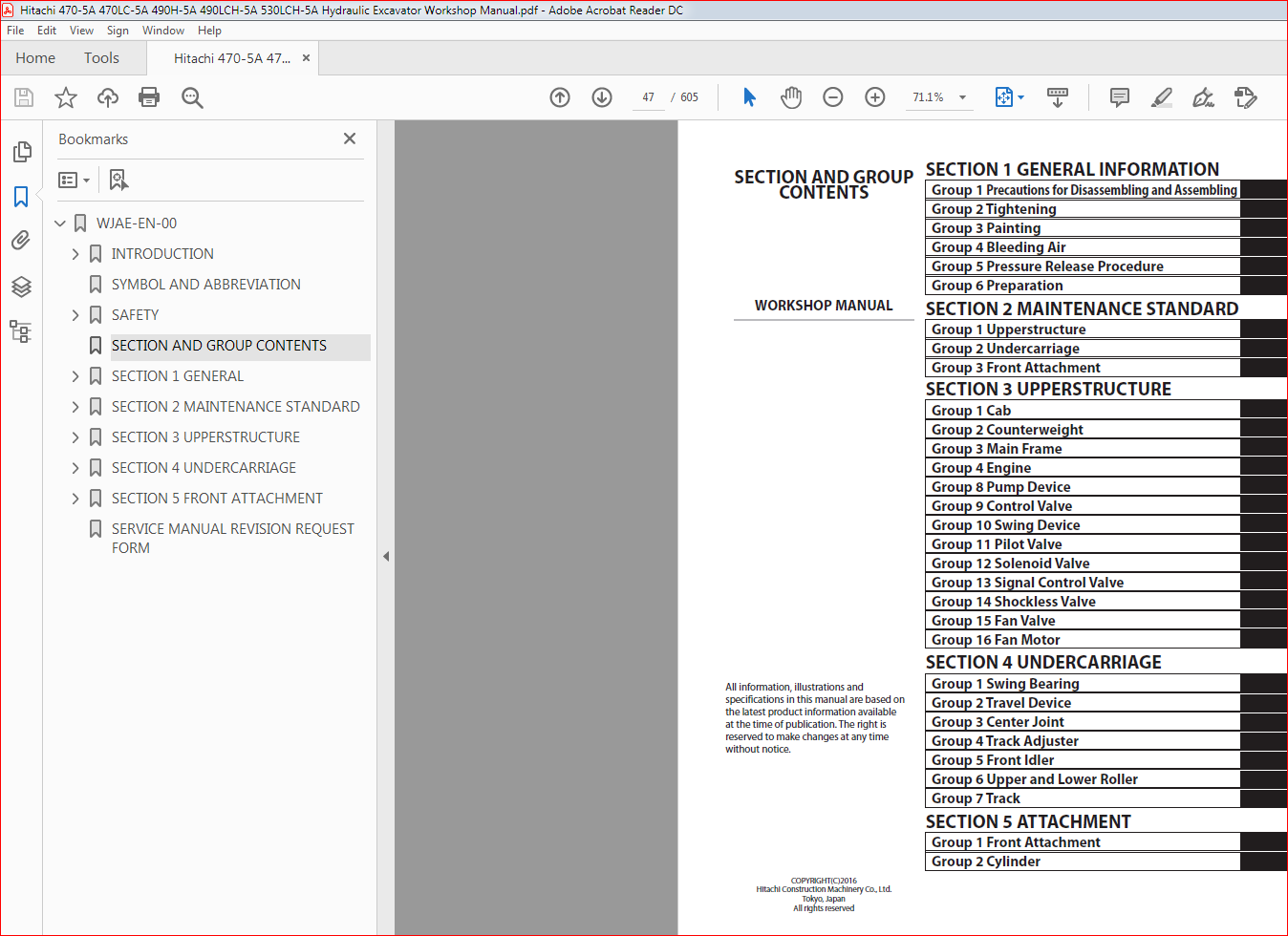
Task: Click the Save file icon
Action: click(24, 97)
